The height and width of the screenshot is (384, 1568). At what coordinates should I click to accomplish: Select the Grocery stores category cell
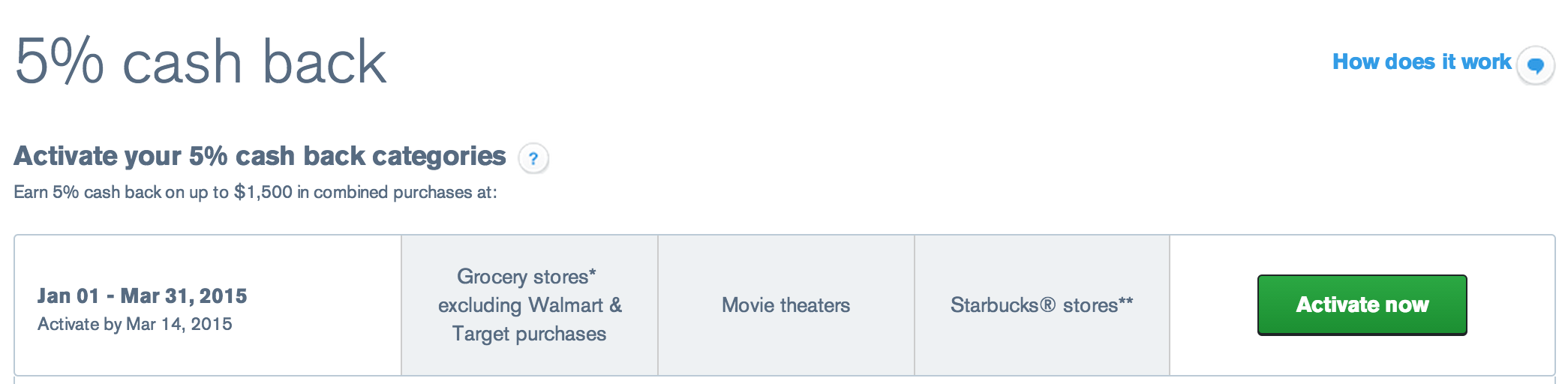(x=530, y=305)
